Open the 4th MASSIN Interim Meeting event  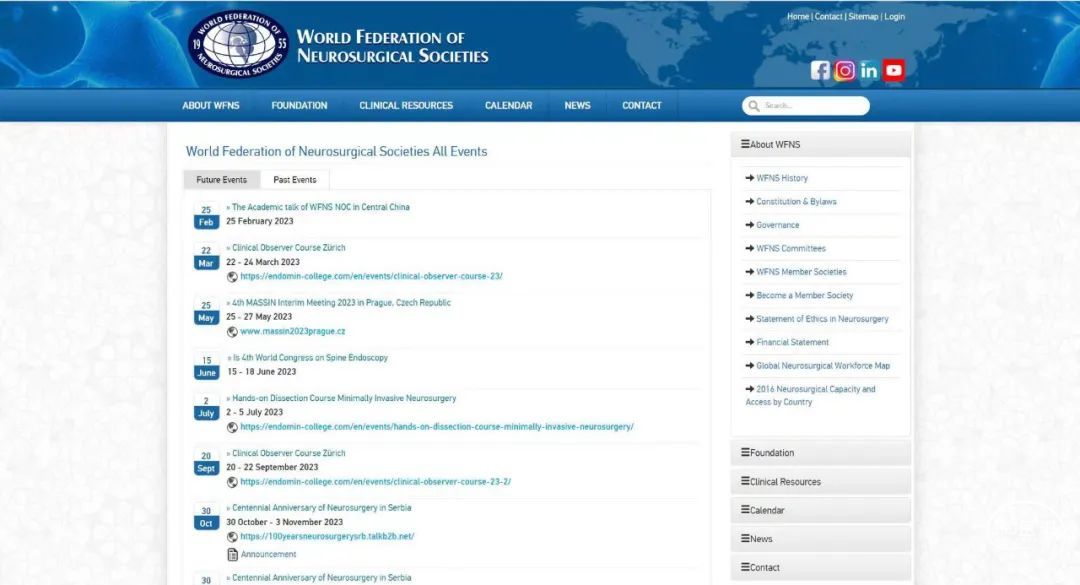(341, 302)
